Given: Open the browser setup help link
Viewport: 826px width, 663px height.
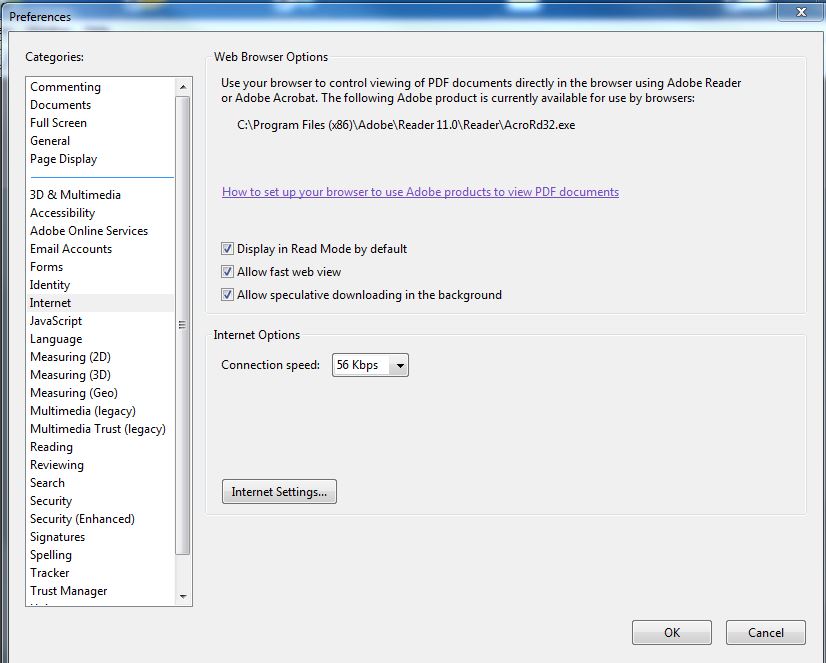Looking at the screenshot, I should click(x=420, y=192).
